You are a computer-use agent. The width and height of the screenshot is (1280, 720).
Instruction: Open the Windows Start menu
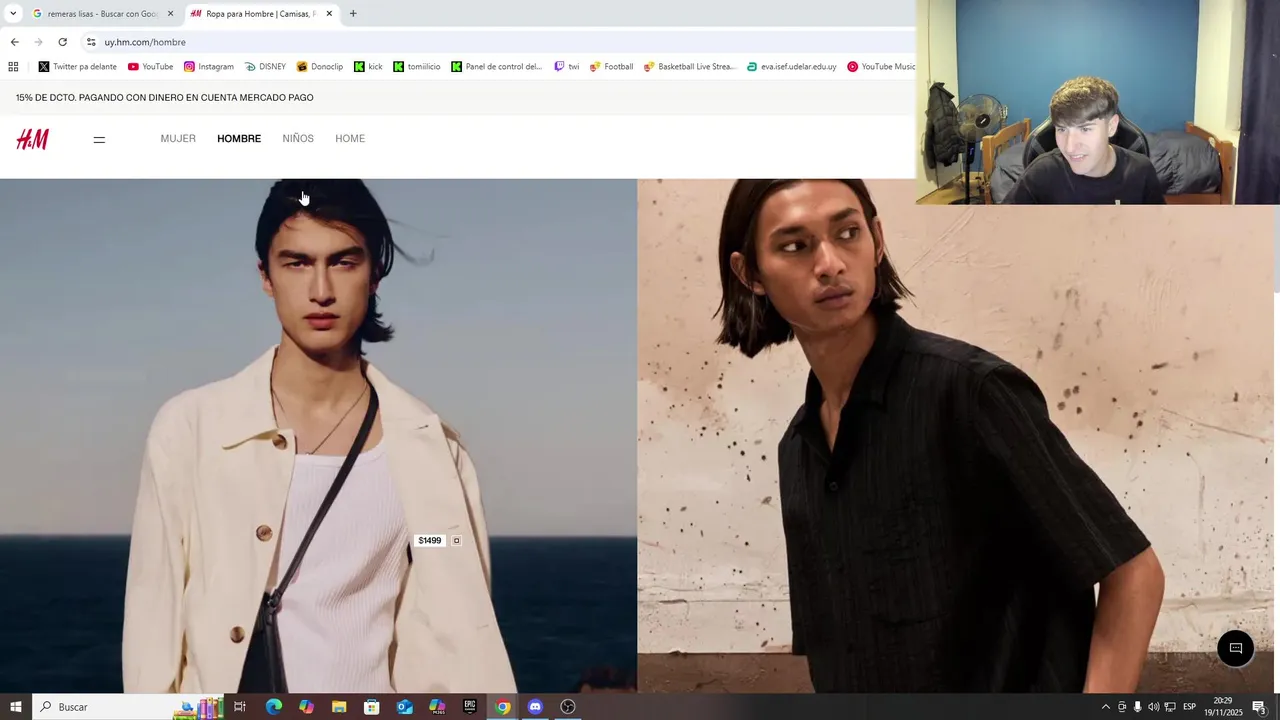(x=15, y=707)
